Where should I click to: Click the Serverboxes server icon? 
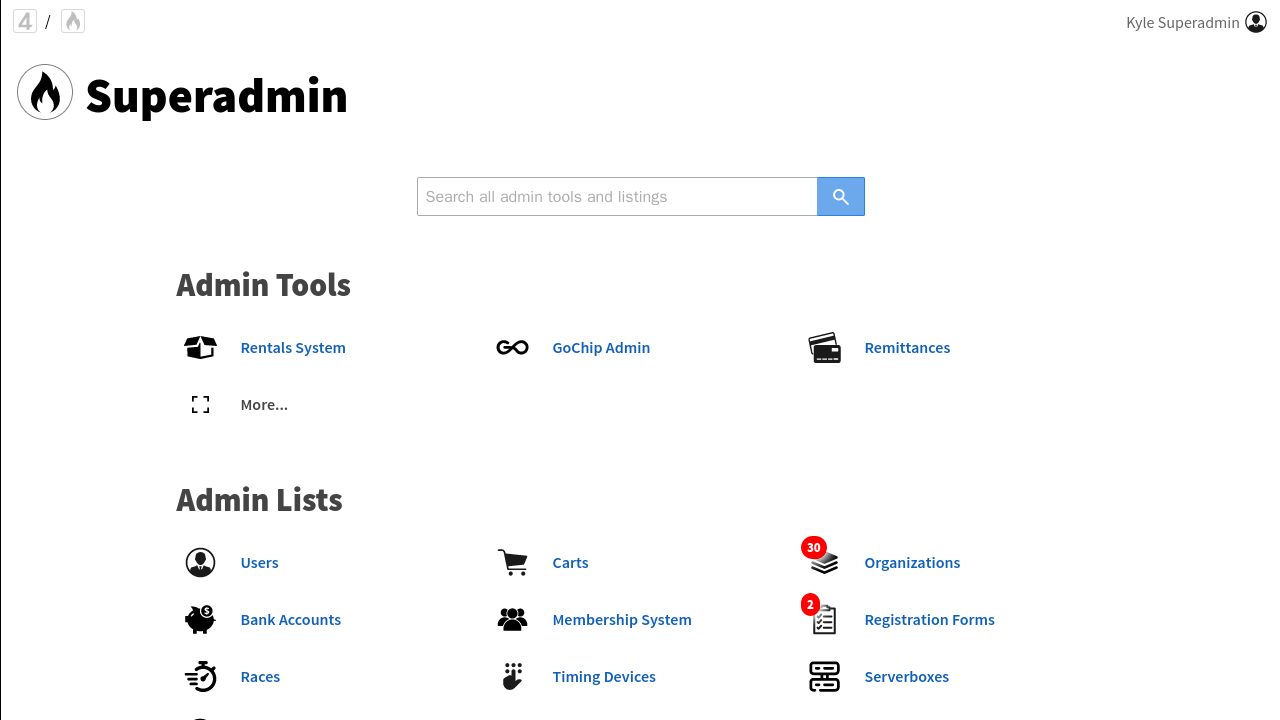[824, 676]
